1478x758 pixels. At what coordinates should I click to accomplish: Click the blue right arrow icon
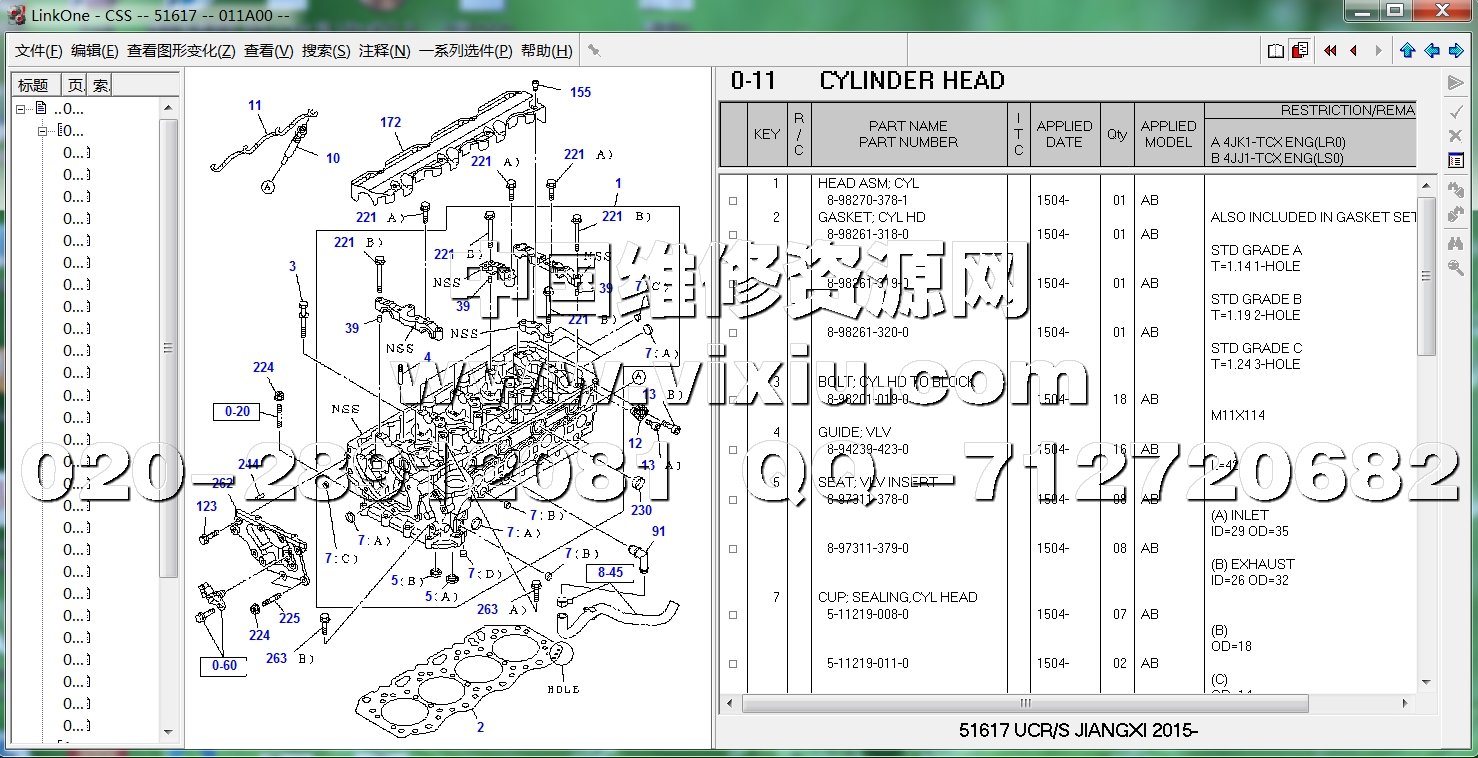pos(1456,50)
